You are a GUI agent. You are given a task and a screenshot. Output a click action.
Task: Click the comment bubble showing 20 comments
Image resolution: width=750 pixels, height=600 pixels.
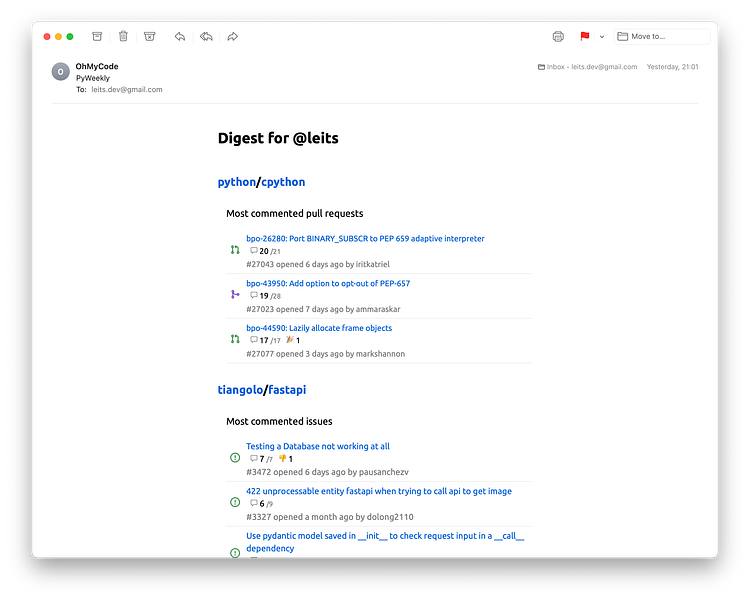pos(254,251)
